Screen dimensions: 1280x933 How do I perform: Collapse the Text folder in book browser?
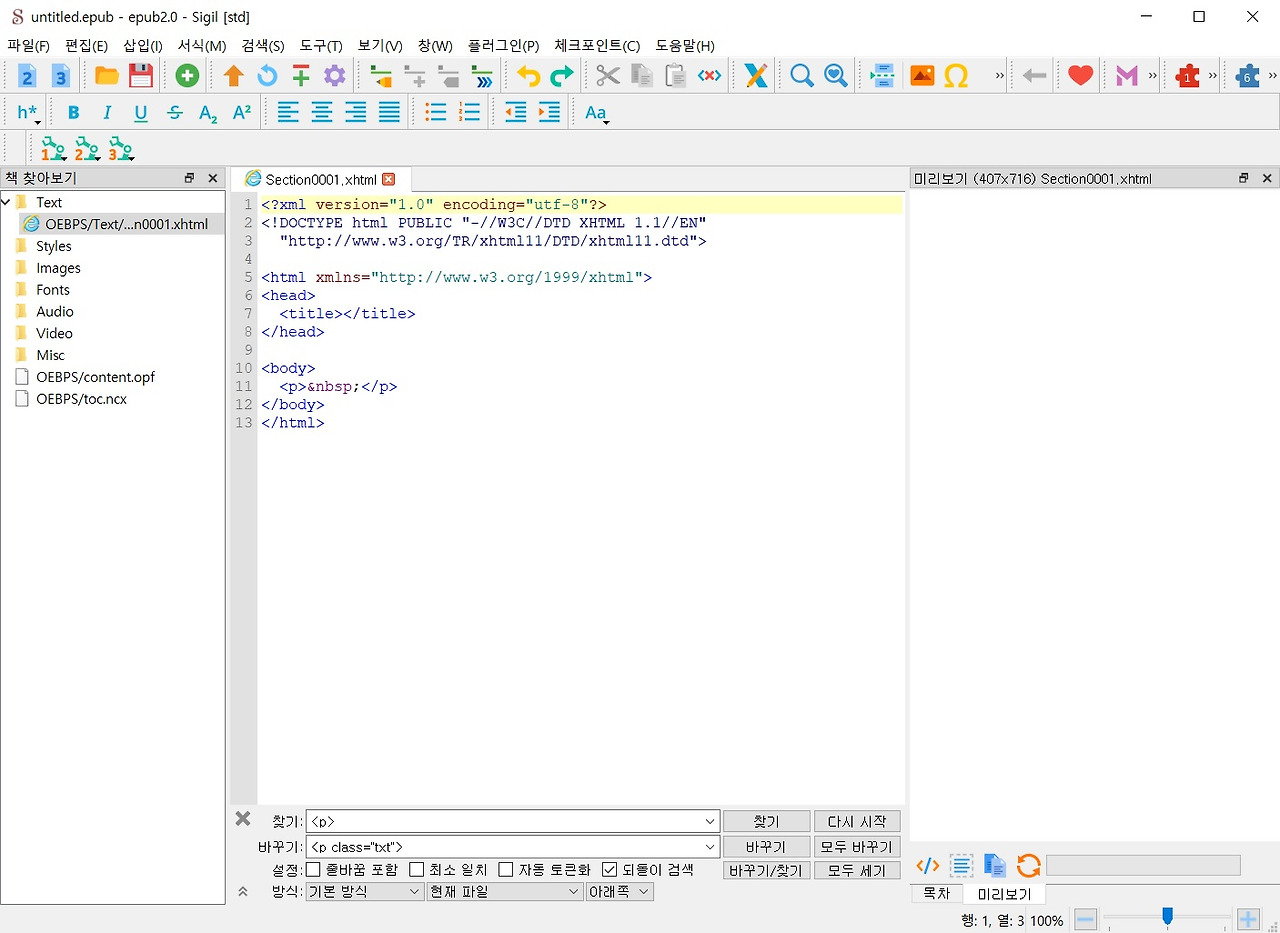click(x=7, y=202)
